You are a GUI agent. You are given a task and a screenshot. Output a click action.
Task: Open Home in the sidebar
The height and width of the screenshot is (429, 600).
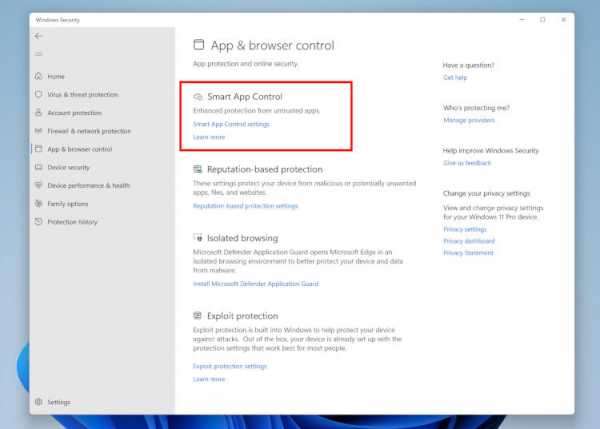click(56, 77)
